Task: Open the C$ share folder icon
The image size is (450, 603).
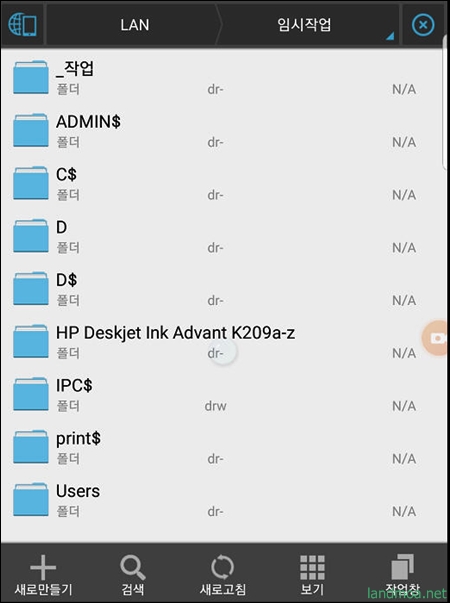Action: pos(31,183)
